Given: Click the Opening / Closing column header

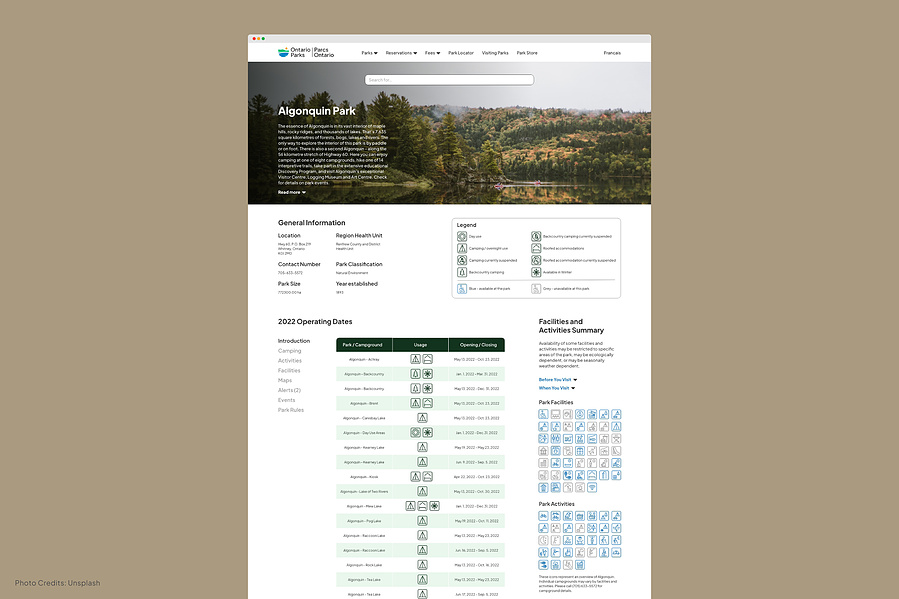Looking at the screenshot, I should coord(477,344).
